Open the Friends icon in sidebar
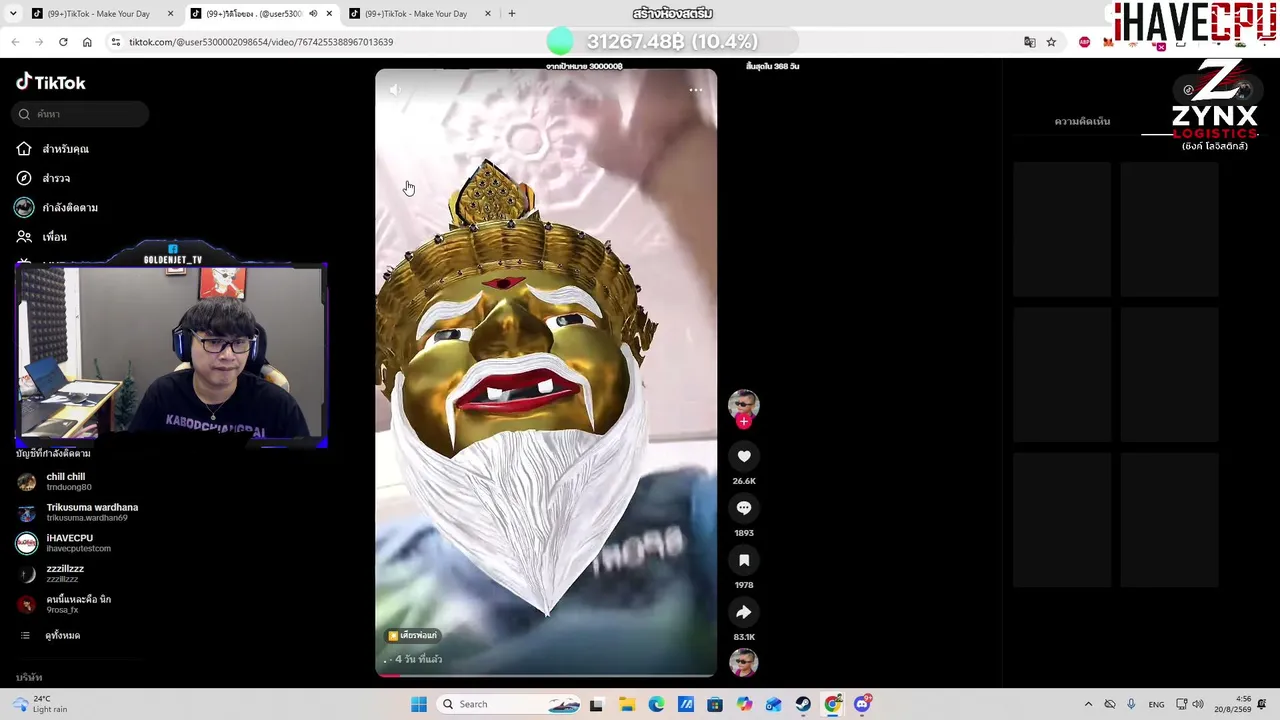The width and height of the screenshot is (1280, 720). coord(24,237)
